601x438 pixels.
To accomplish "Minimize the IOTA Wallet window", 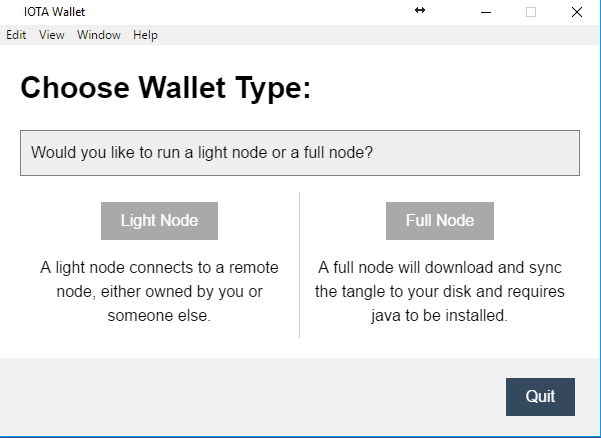I will [486, 12].
